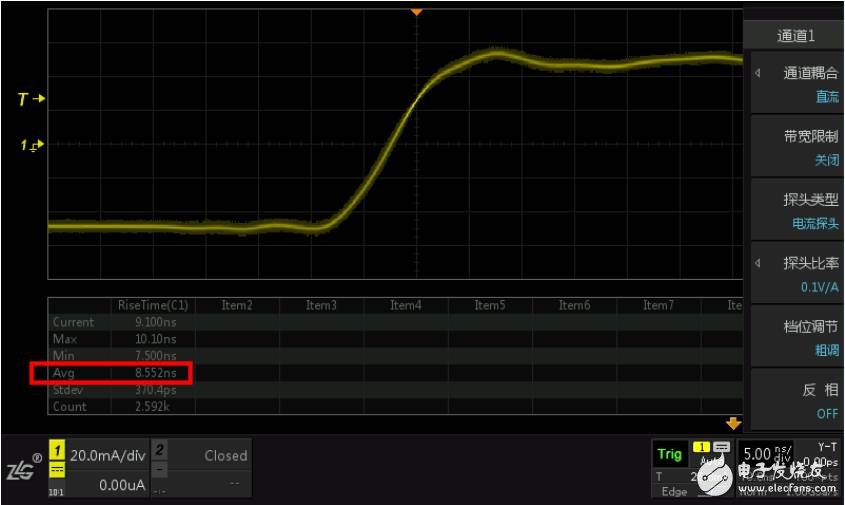The height and width of the screenshot is (505, 845).
Task: Open the 通道耦合 coupling setting
Action: point(797,84)
